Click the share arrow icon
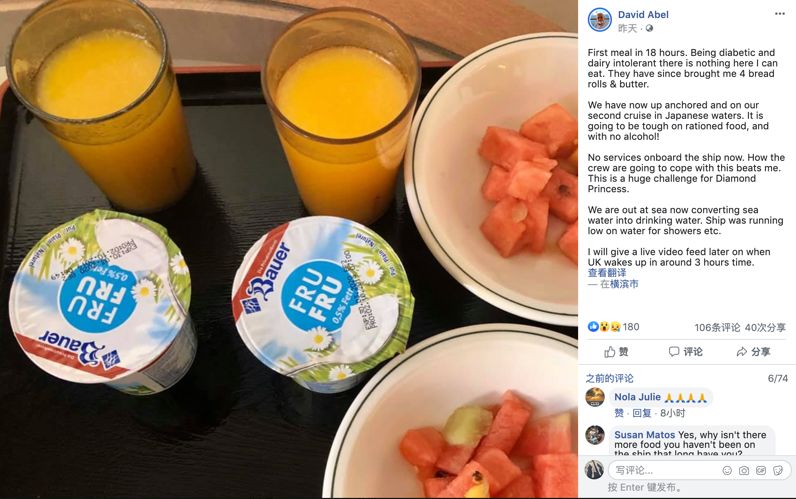796x499 pixels. click(x=742, y=352)
